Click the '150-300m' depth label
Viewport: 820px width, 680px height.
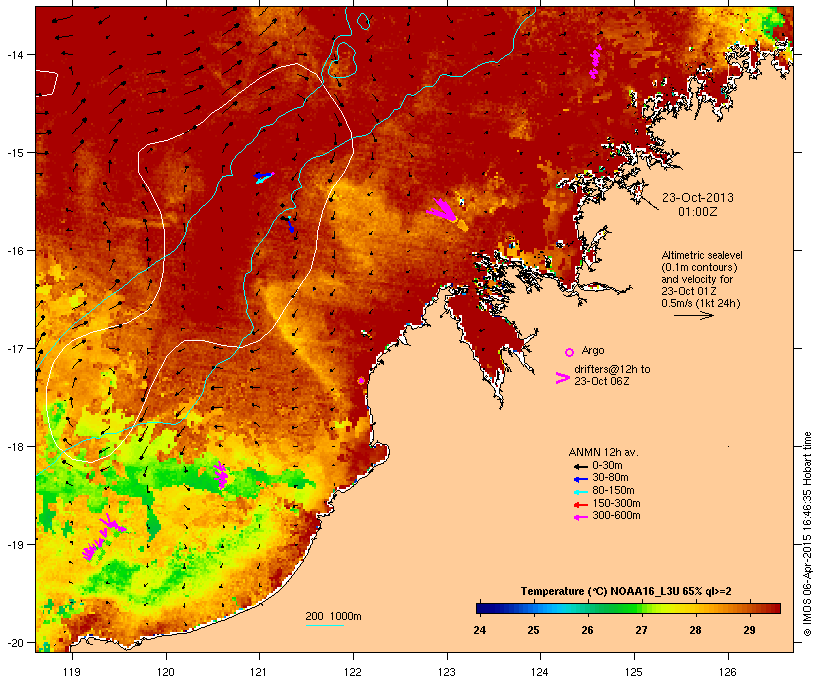pyautogui.click(x=616, y=504)
